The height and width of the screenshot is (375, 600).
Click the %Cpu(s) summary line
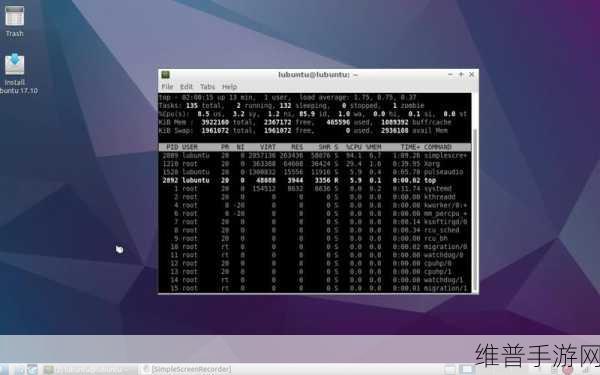coord(313,114)
